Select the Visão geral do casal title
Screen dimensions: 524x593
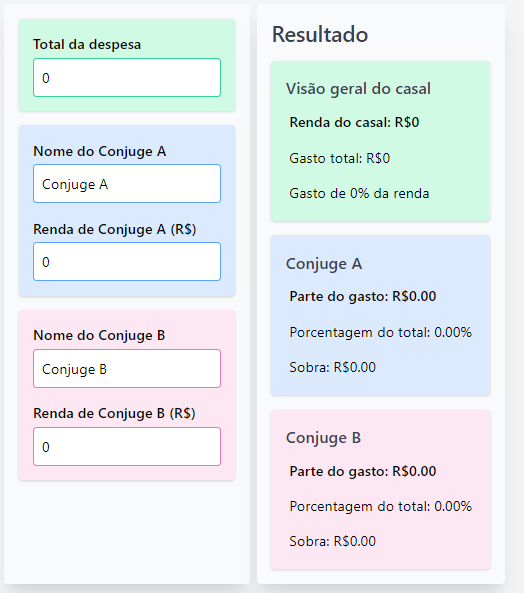[x=358, y=89]
